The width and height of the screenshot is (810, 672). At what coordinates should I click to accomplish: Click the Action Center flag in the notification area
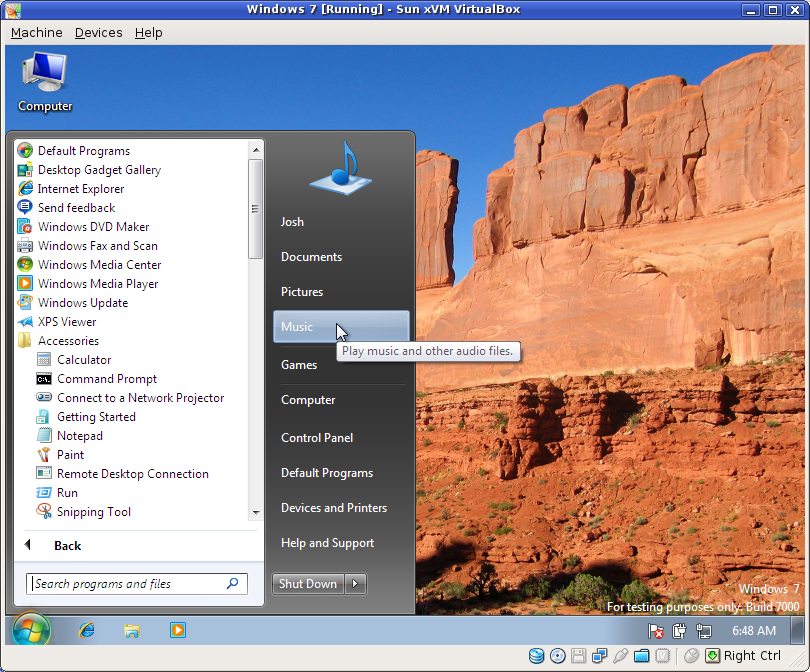point(657,631)
